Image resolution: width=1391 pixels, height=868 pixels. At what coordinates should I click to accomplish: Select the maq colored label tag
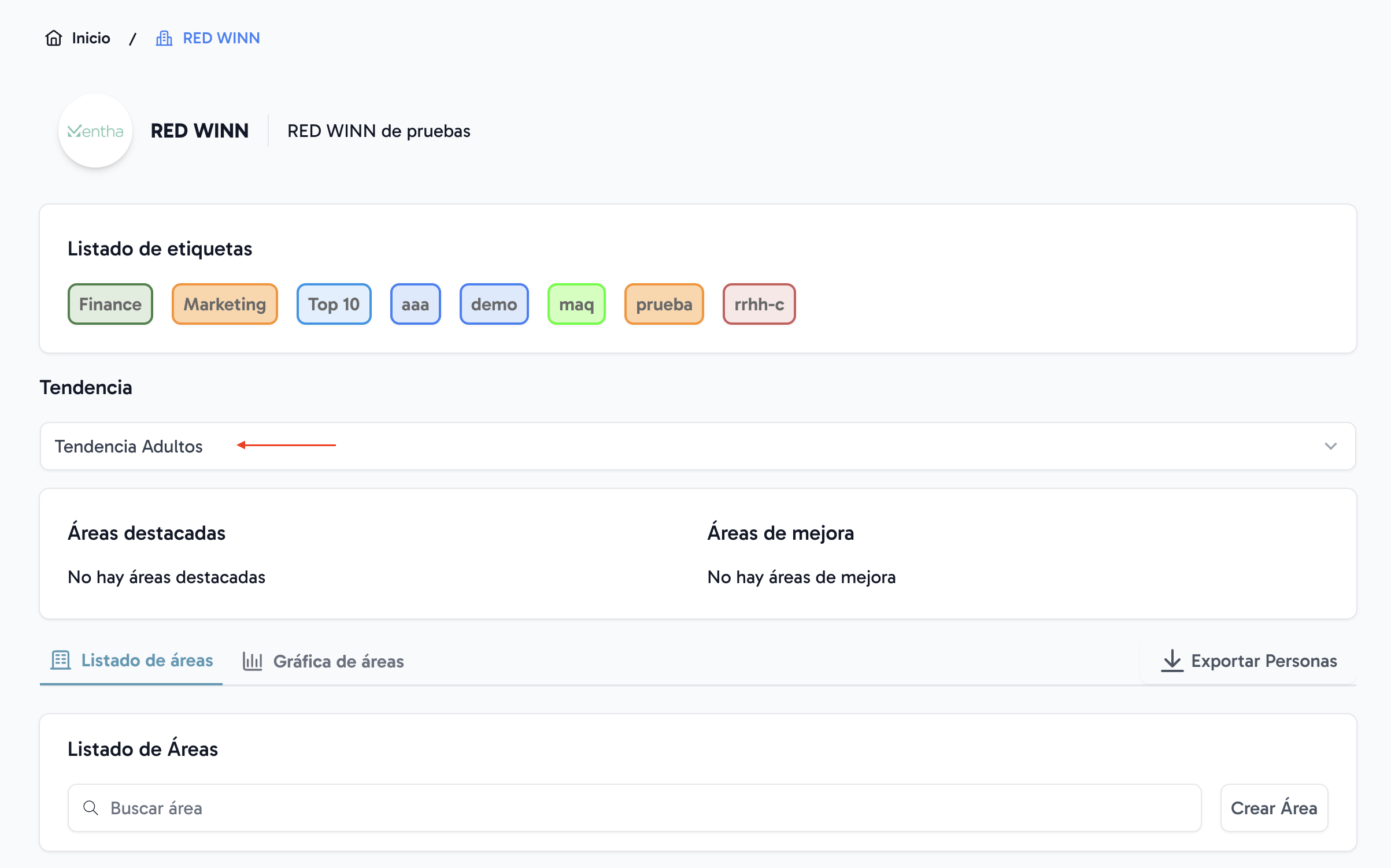[x=577, y=304]
